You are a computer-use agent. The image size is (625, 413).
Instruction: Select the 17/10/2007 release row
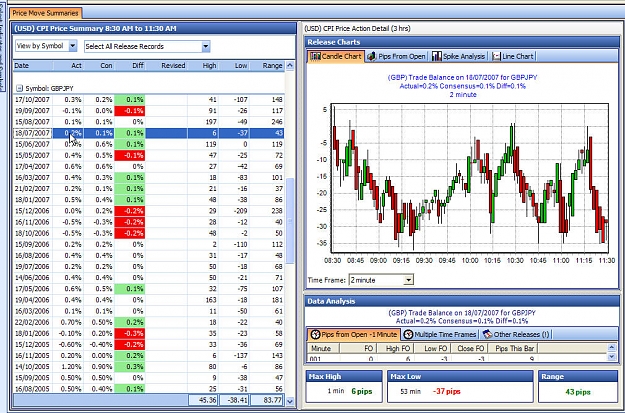point(149,99)
